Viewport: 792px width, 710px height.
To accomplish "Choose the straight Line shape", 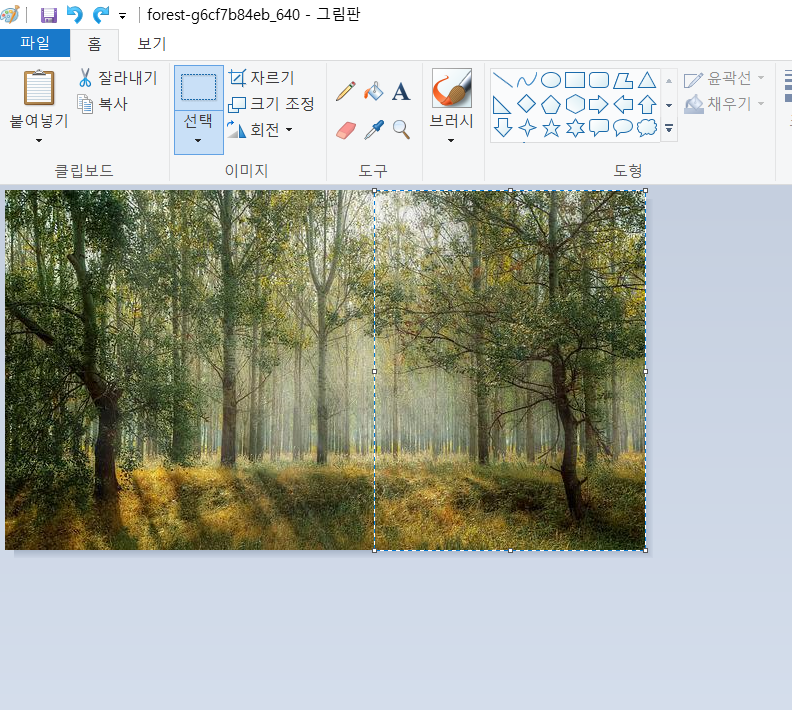I will 502,80.
